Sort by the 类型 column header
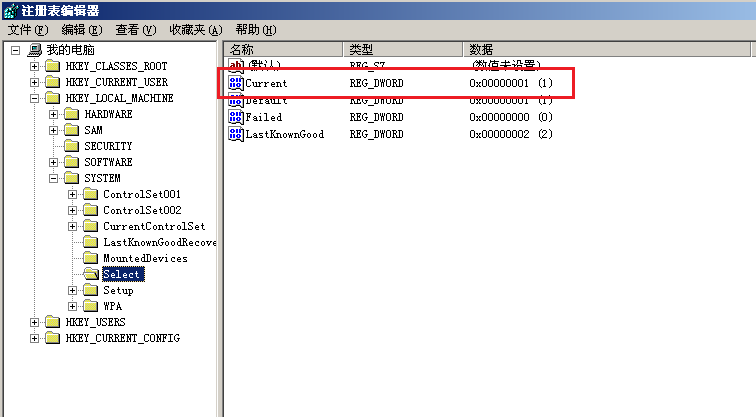Image resolution: width=756 pixels, height=417 pixels. (x=403, y=49)
